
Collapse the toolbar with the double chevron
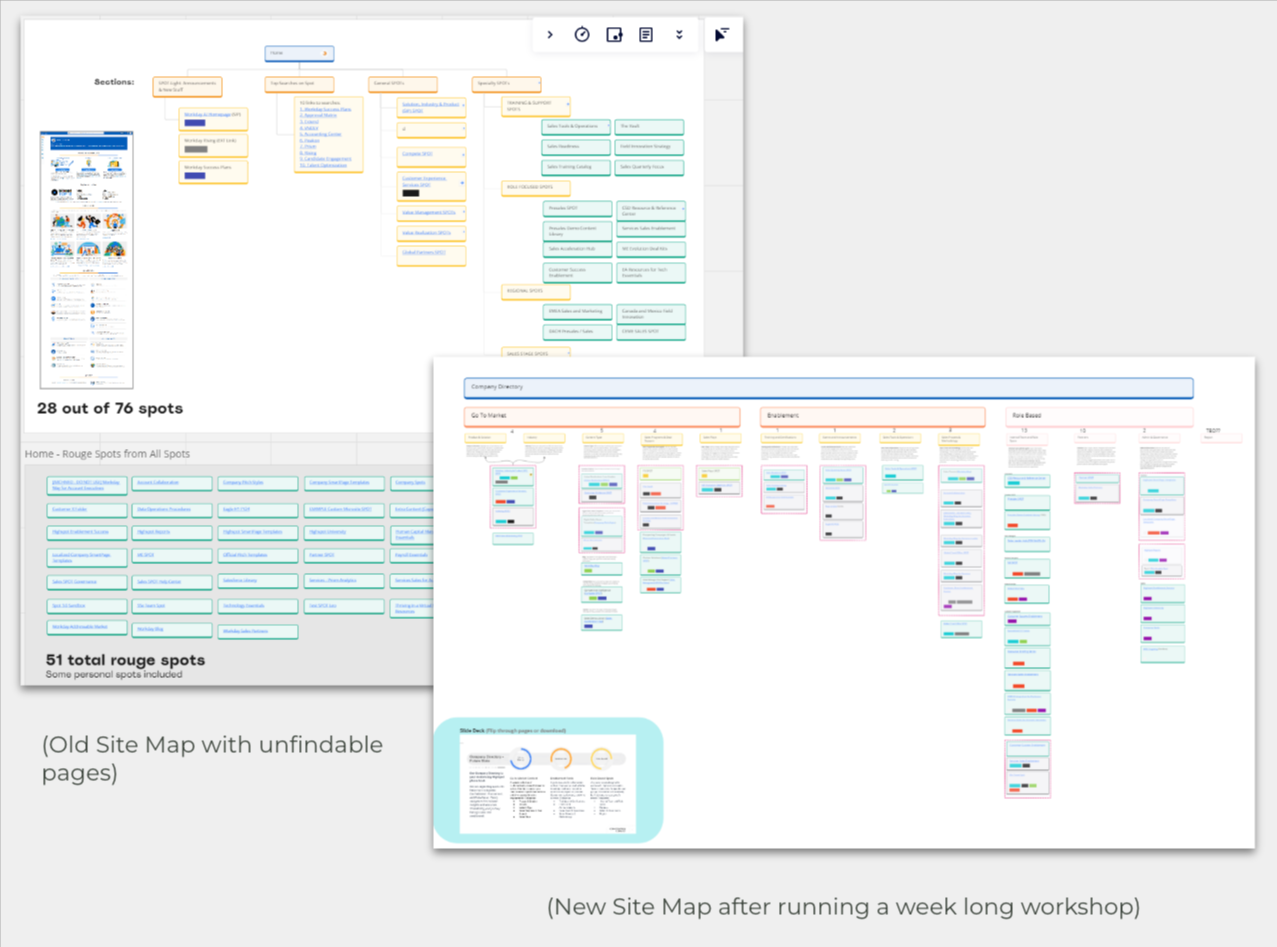point(679,35)
